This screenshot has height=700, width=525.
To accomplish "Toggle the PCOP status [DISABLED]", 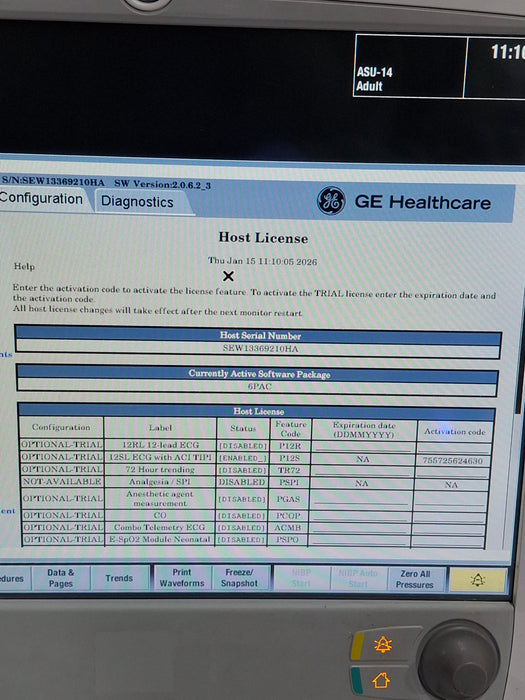I will coord(242,516).
